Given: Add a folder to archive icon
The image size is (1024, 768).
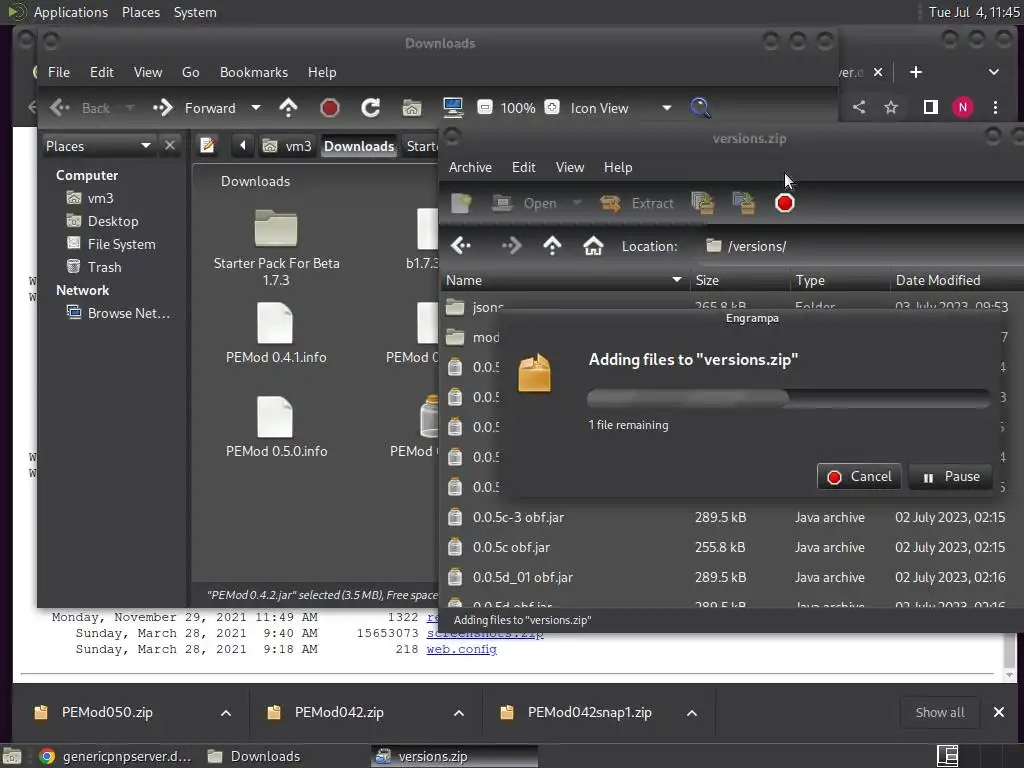Looking at the screenshot, I should 744,203.
